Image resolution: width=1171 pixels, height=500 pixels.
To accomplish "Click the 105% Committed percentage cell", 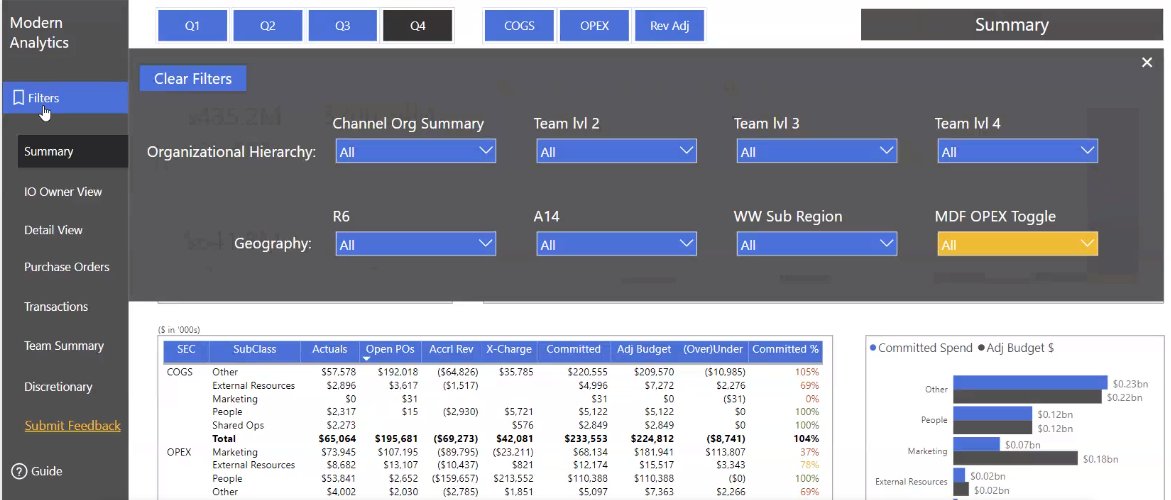I will (807, 372).
